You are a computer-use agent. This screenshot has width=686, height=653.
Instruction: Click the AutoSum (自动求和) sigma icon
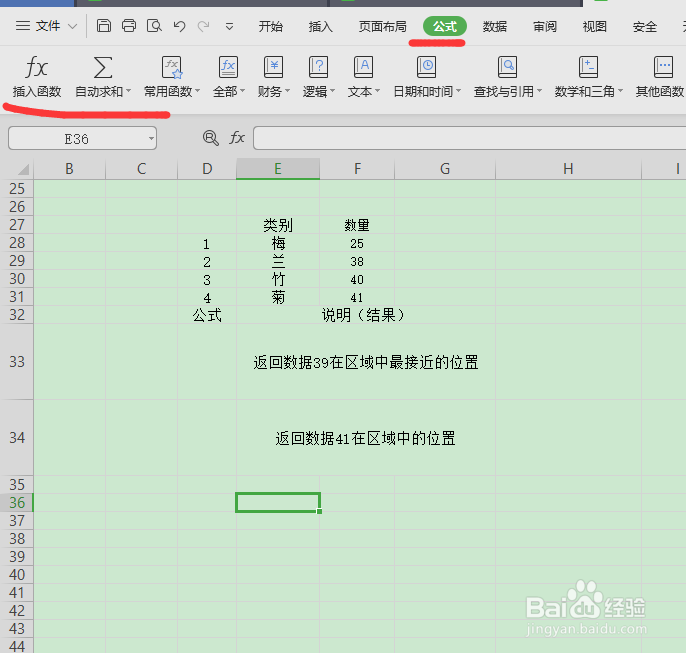tap(103, 67)
